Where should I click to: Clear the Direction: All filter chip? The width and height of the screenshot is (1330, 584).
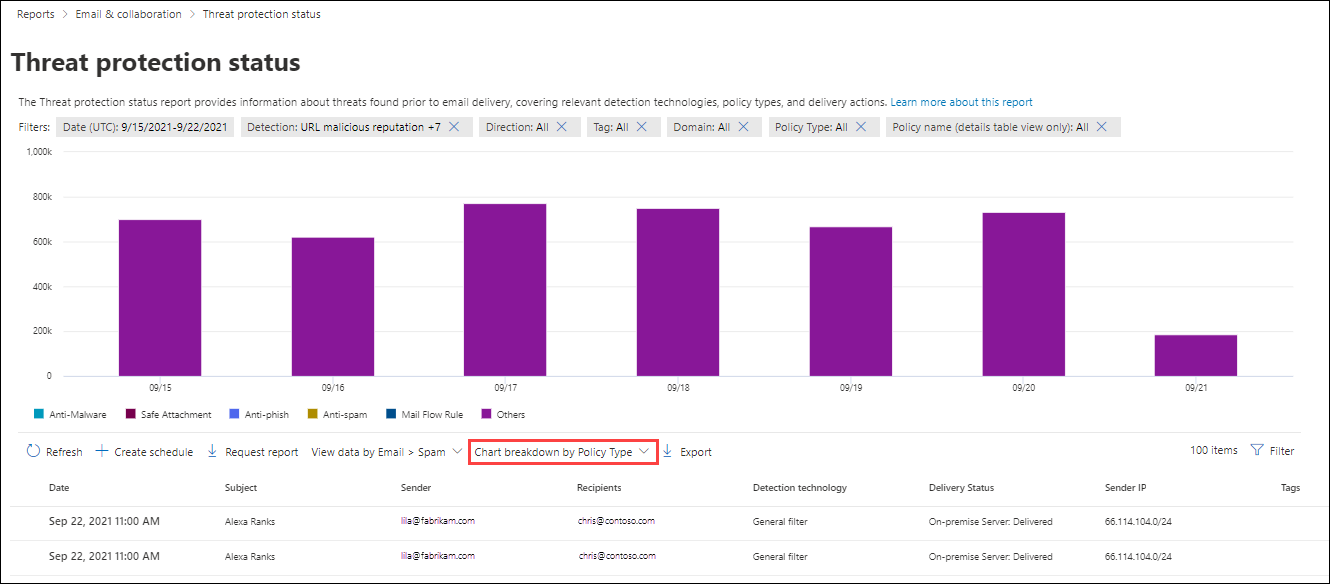561,127
